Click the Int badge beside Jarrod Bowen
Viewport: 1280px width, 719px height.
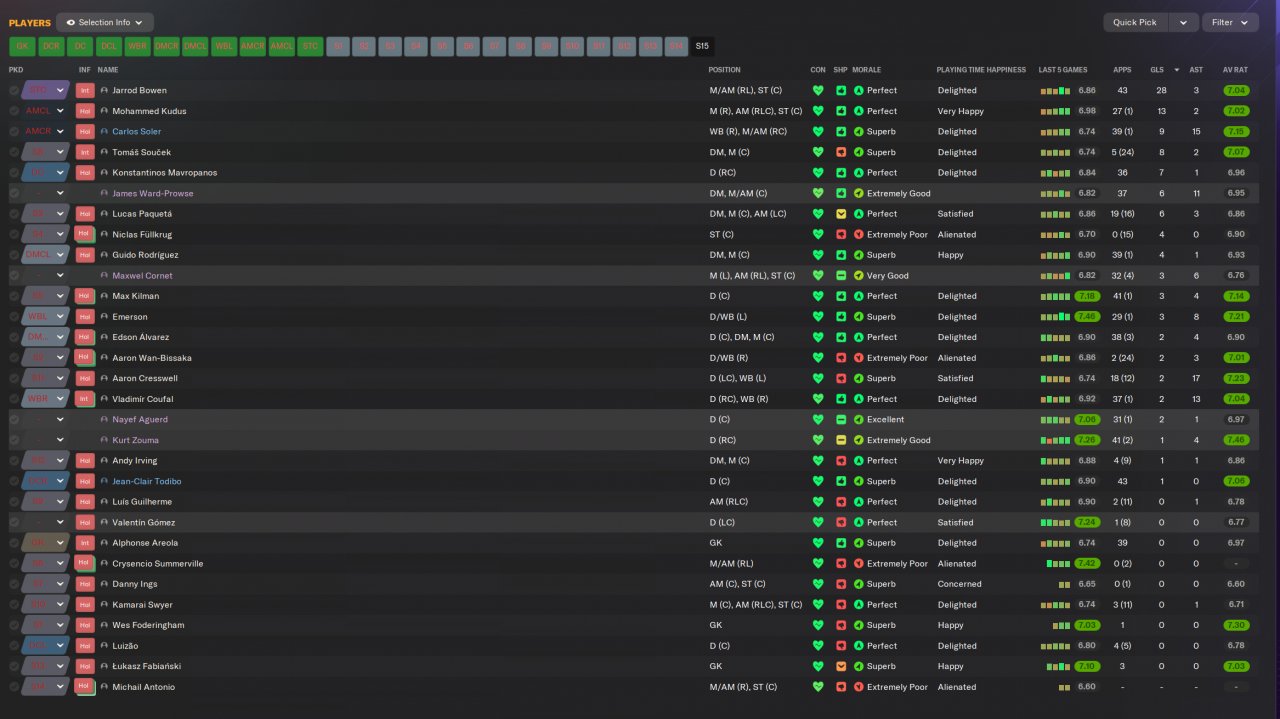click(85, 90)
